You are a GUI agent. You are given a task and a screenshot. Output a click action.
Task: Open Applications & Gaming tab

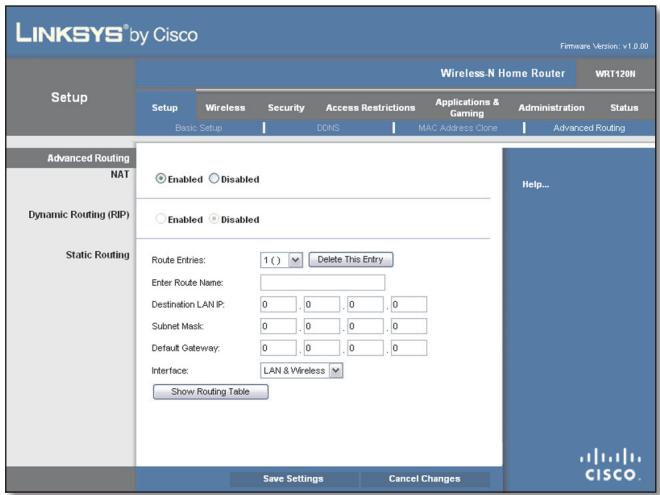pos(467,108)
